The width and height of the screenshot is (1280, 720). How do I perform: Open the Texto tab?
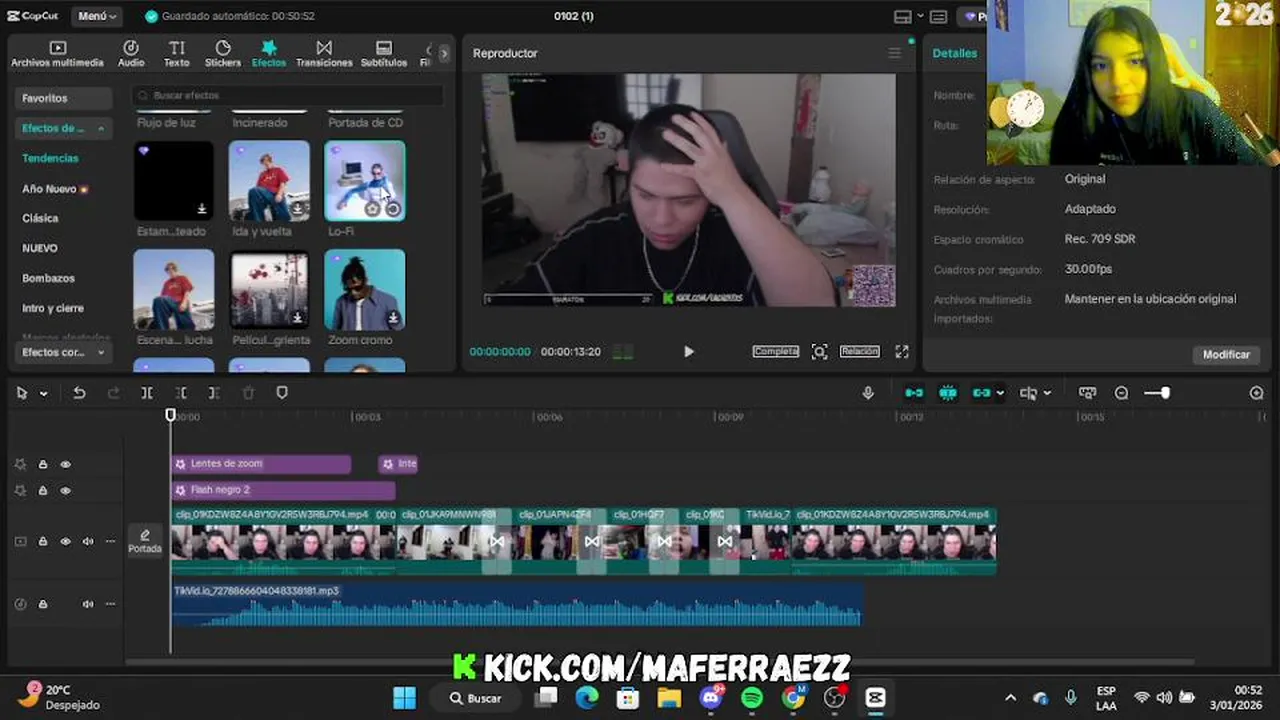click(177, 54)
